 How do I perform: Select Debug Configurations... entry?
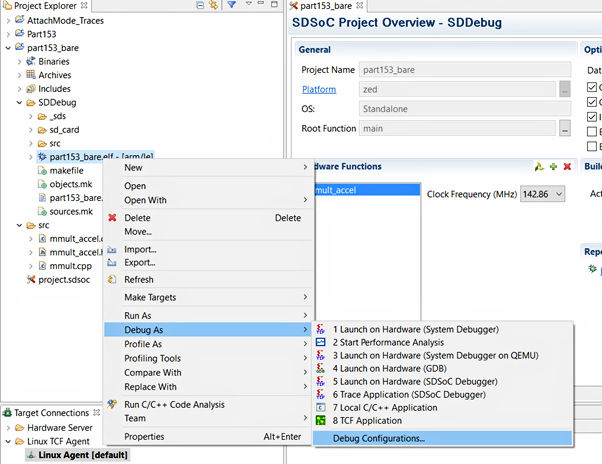pos(443,438)
